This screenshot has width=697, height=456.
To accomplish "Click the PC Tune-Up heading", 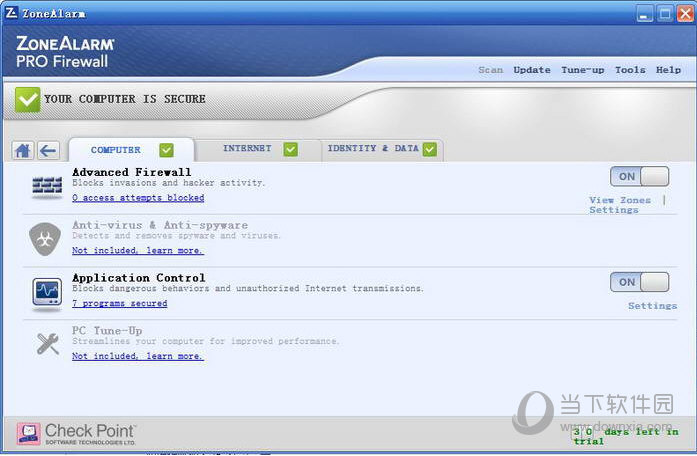I will [107, 331].
